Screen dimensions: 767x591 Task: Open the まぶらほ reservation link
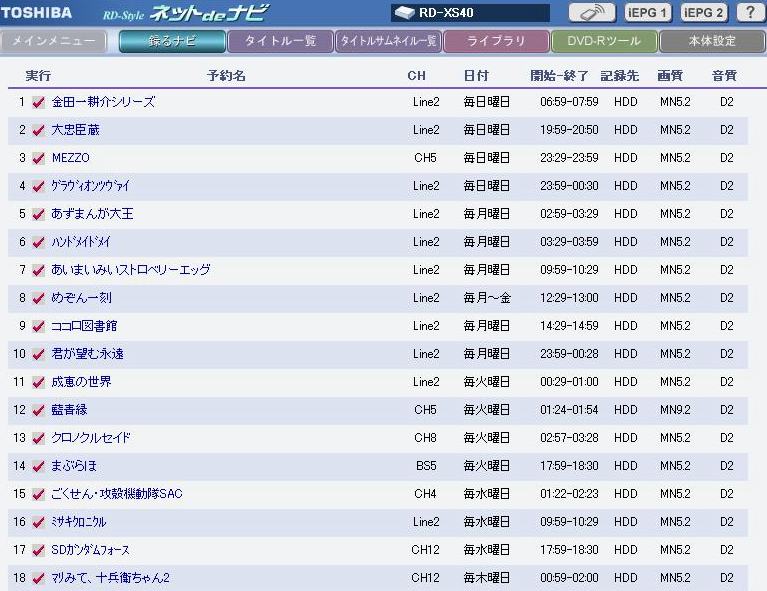74,466
